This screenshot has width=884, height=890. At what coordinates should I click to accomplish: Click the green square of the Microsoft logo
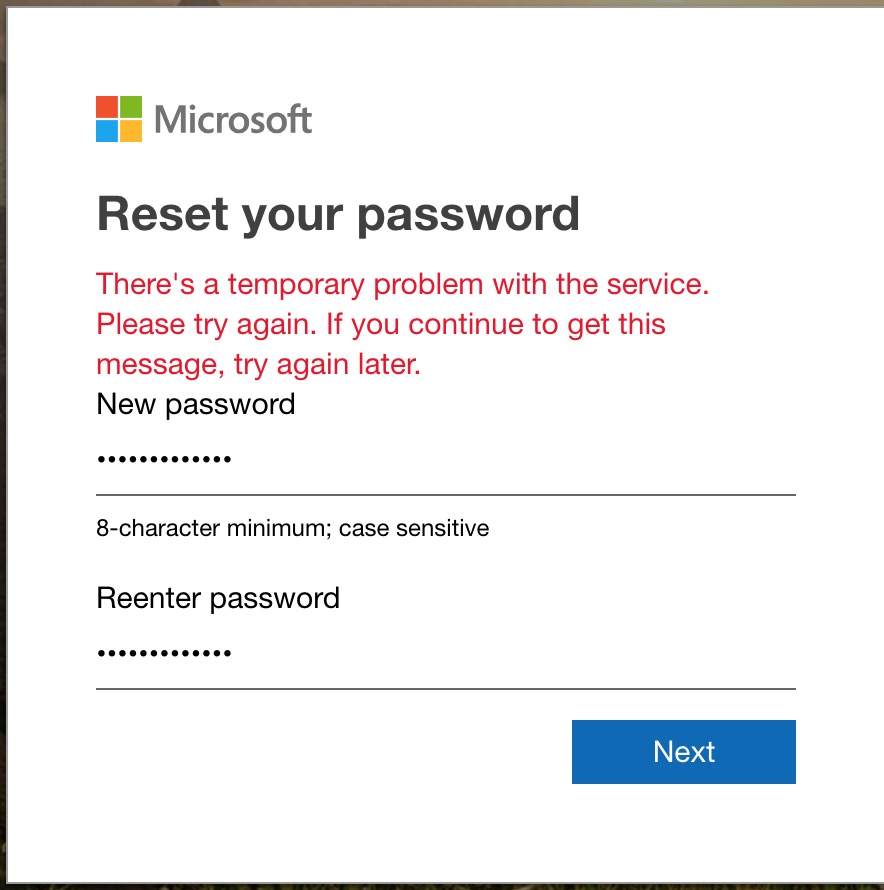pyautogui.click(x=131, y=107)
